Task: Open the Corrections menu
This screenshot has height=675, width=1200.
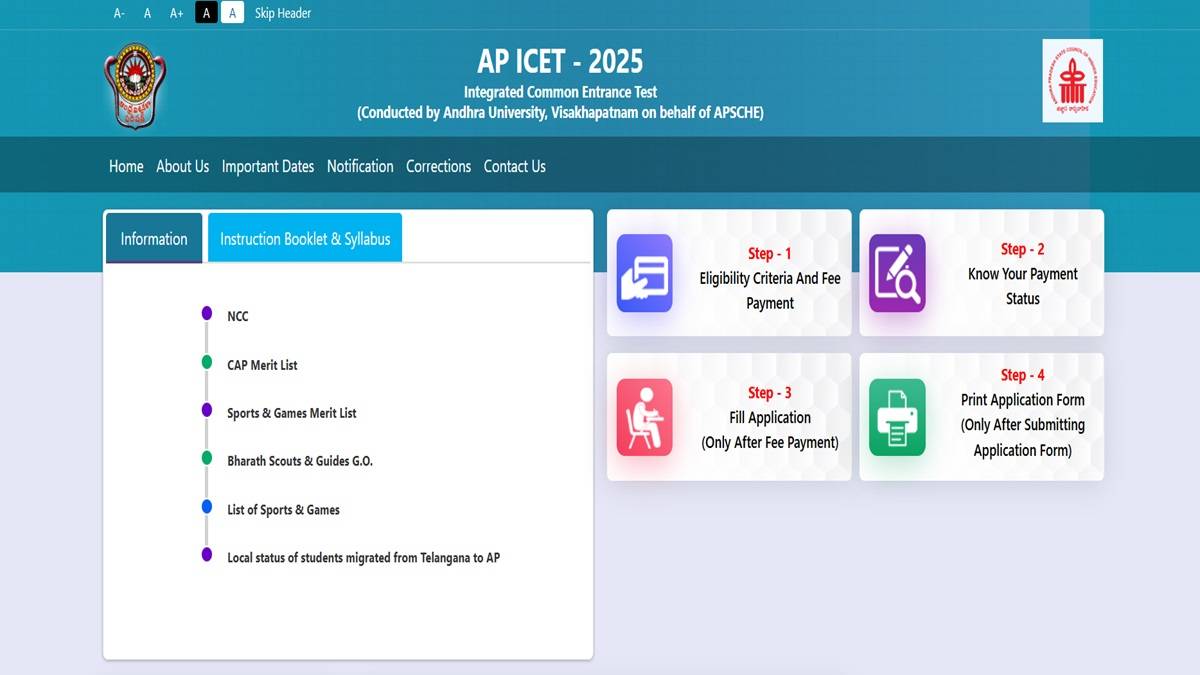Action: (x=438, y=166)
